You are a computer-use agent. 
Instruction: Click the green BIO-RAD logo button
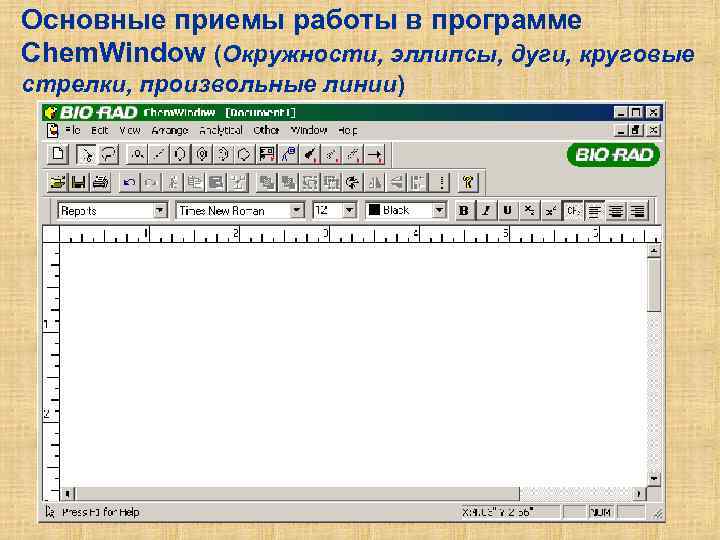[x=613, y=155]
